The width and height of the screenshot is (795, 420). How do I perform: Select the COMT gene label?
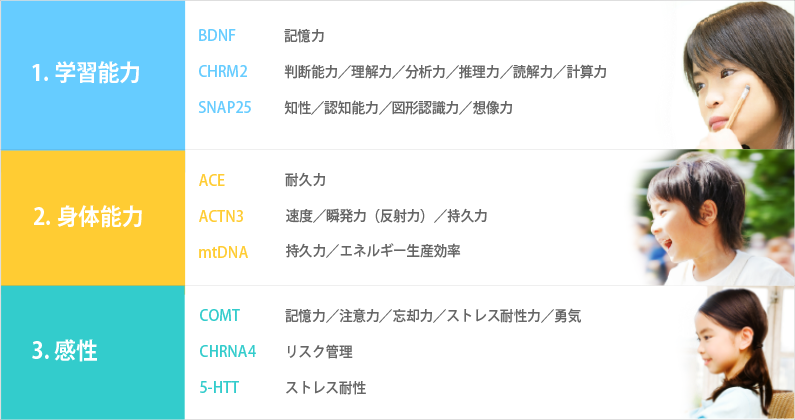(x=220, y=316)
